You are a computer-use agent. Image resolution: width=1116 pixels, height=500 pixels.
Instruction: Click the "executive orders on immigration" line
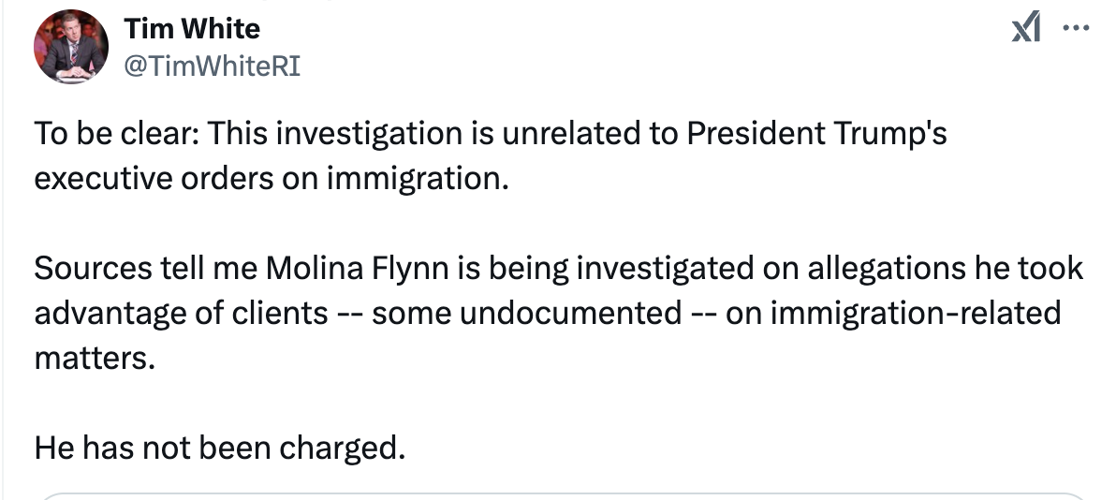(x=272, y=179)
